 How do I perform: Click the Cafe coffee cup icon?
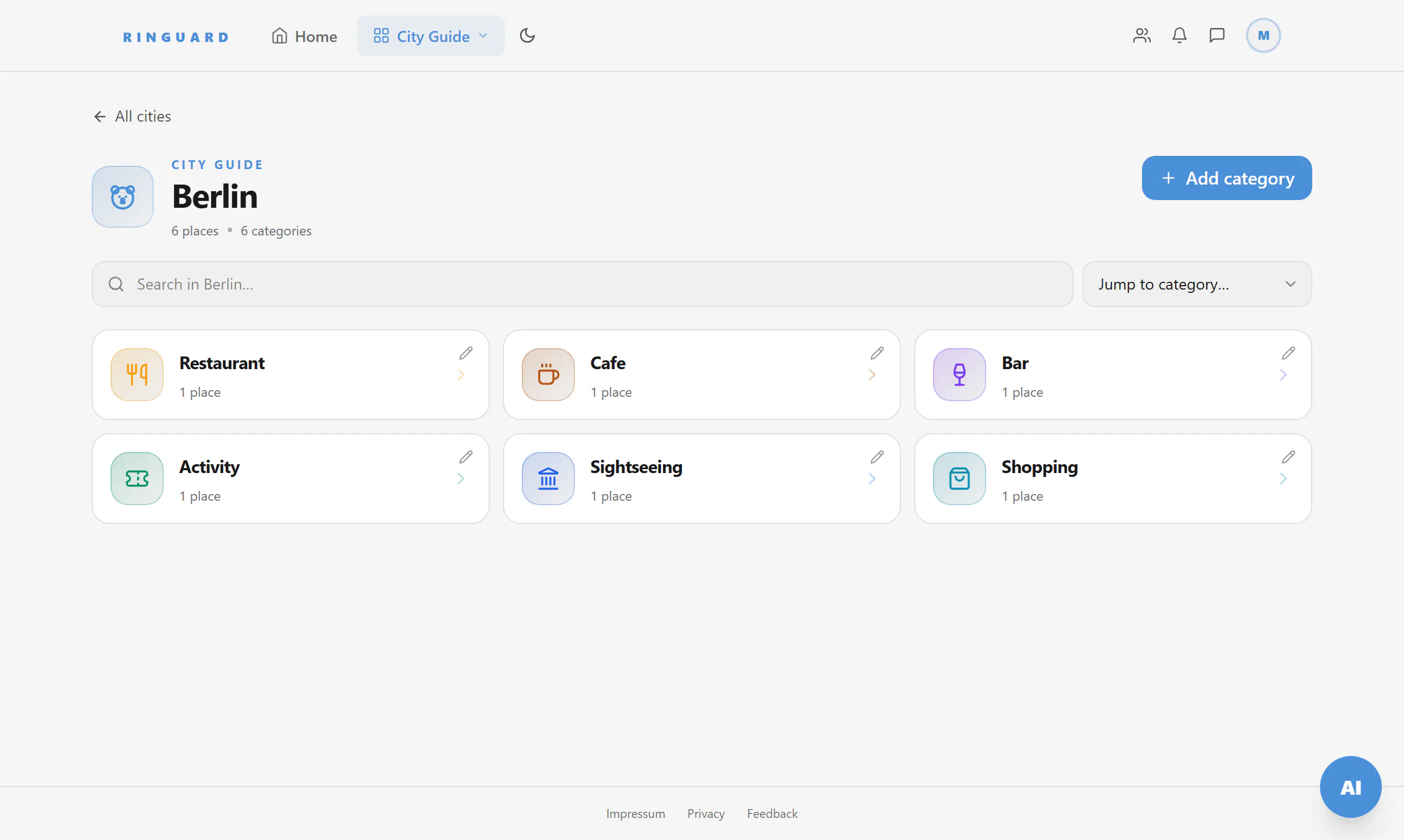click(548, 375)
